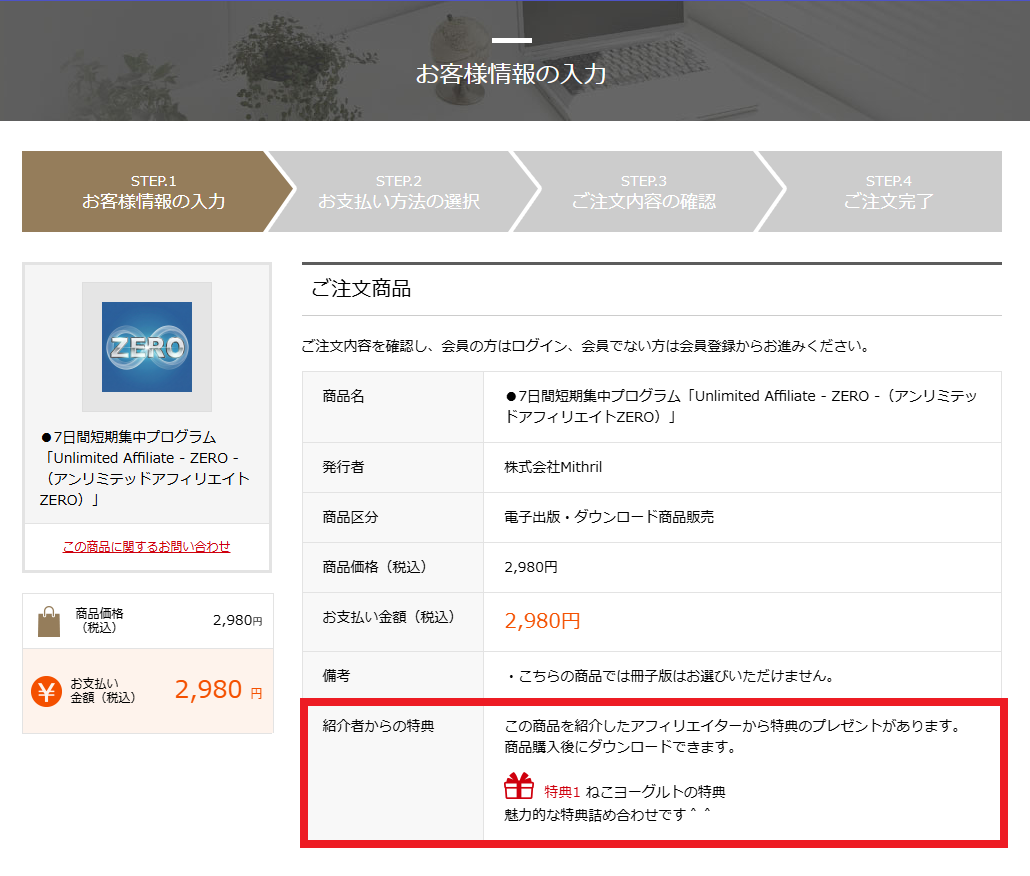Viewport: 1030px width, 876px height.
Task: Jump to STEP.3 ご注文内容の確認
Action: pos(643,192)
